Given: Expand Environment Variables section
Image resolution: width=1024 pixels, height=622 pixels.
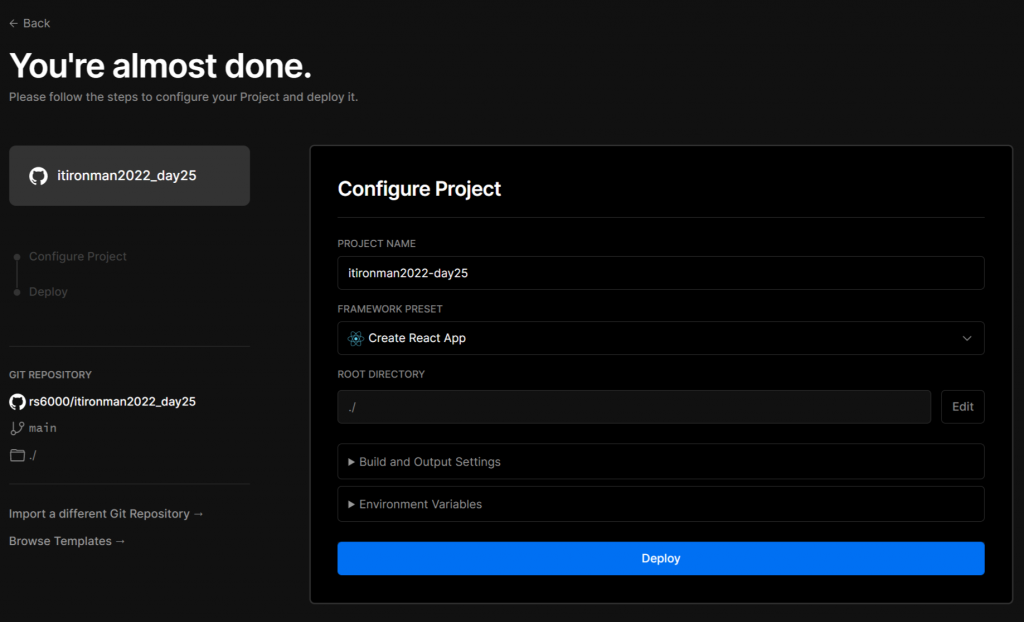Looking at the screenshot, I should 661,504.
